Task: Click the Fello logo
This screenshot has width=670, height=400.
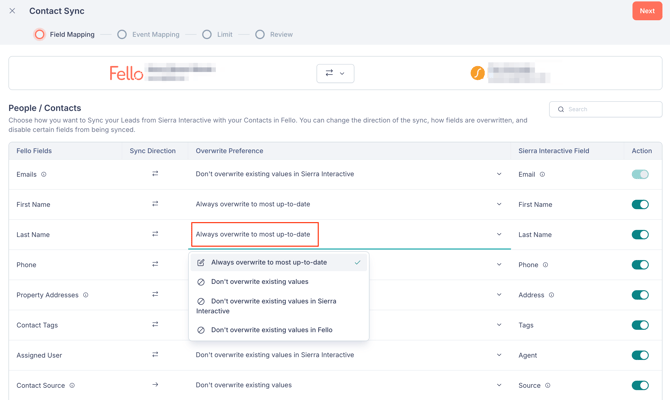Action: 126,74
